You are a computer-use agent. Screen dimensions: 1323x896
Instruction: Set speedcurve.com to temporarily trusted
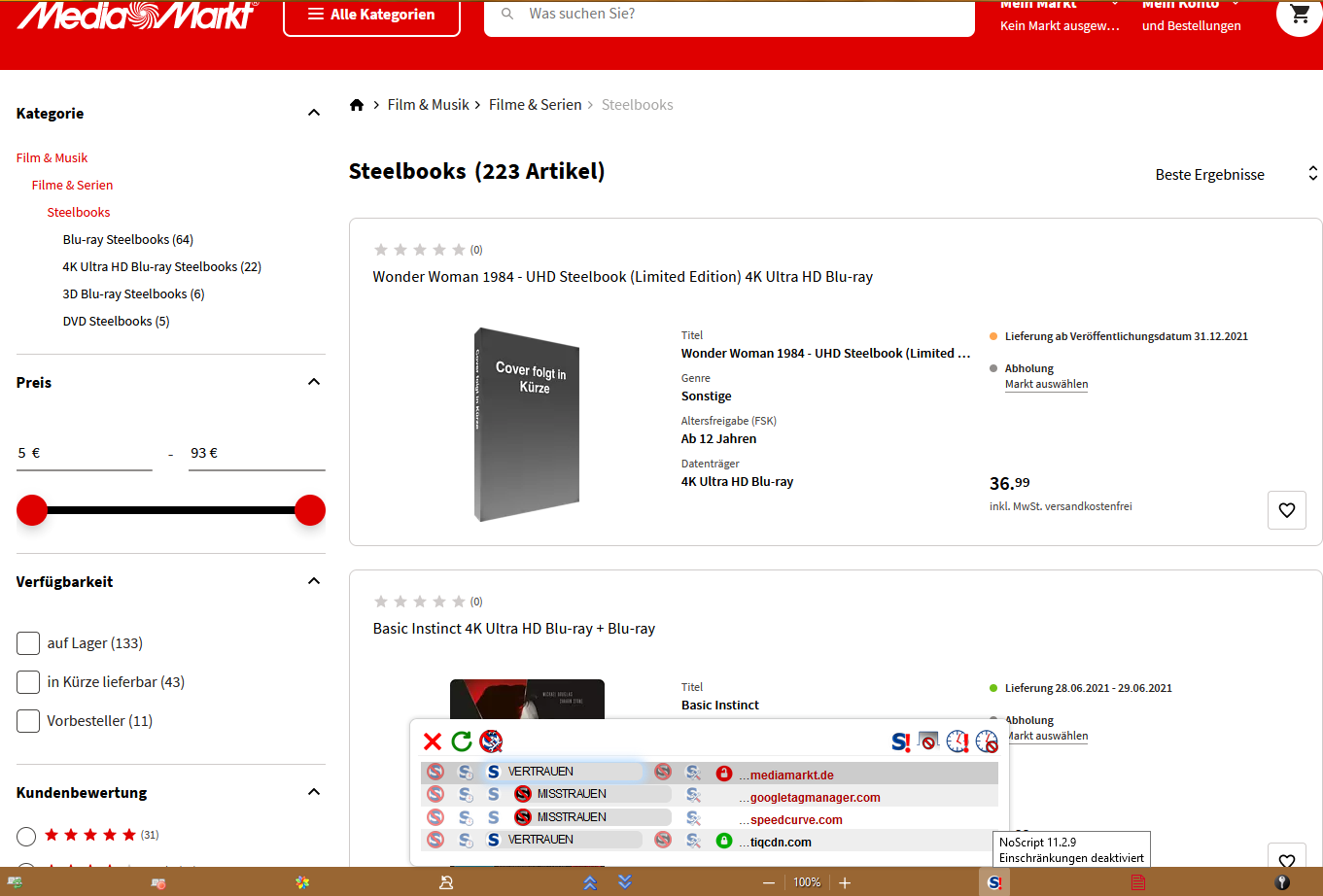[x=466, y=818]
